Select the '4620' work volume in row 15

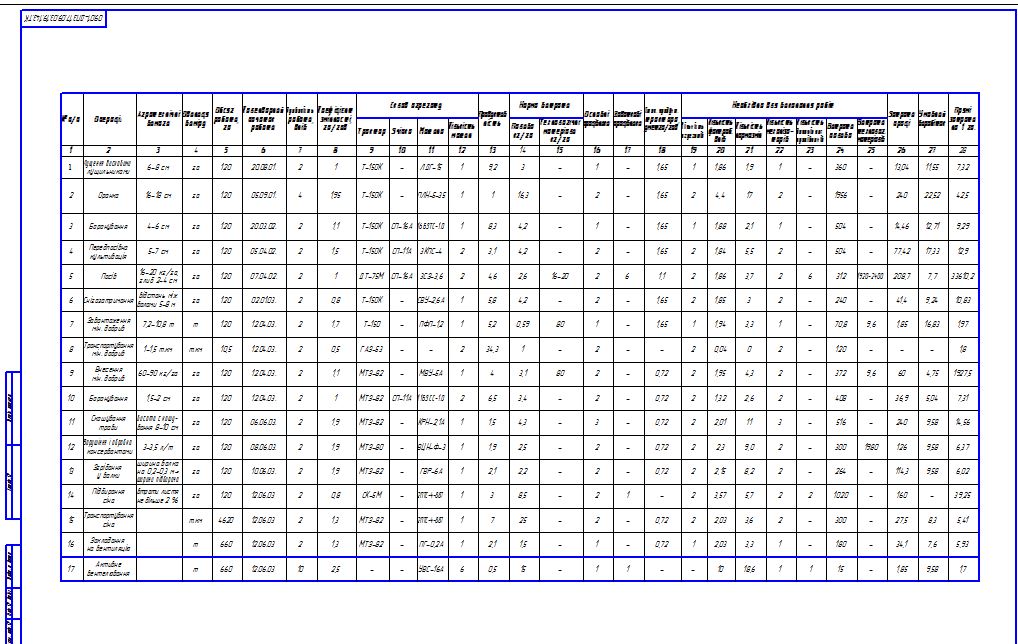pyautogui.click(x=227, y=520)
